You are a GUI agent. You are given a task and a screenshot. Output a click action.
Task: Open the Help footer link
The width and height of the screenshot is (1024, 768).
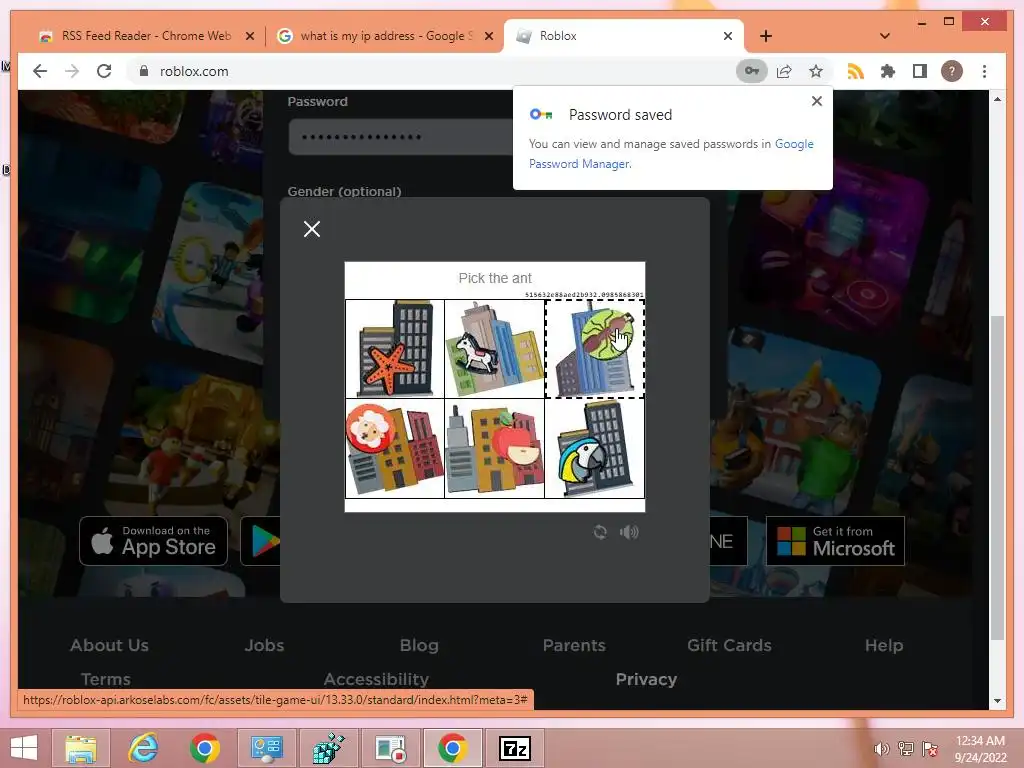[x=884, y=645]
